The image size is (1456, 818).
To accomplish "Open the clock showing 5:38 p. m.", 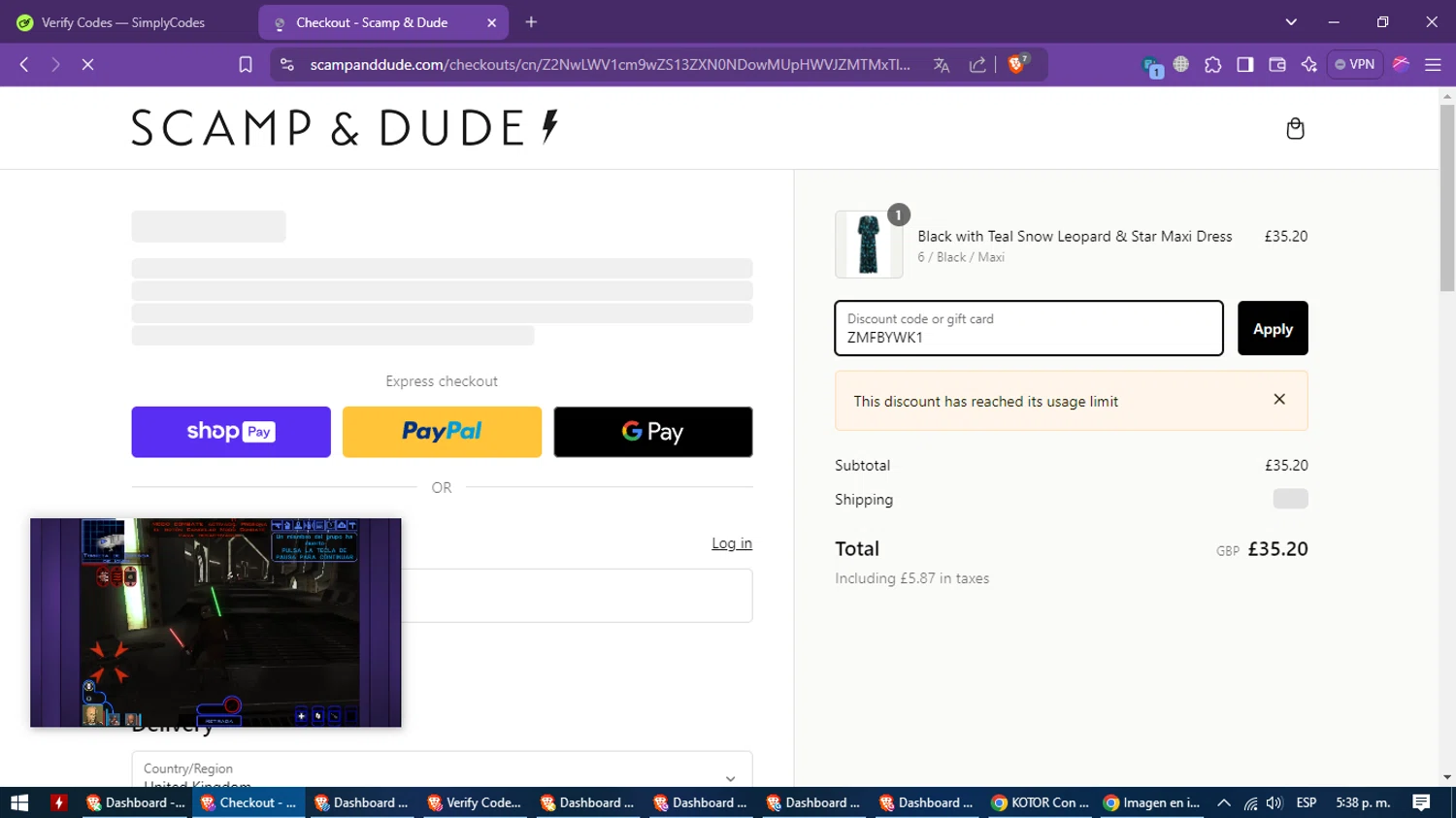I will pos(1363,802).
